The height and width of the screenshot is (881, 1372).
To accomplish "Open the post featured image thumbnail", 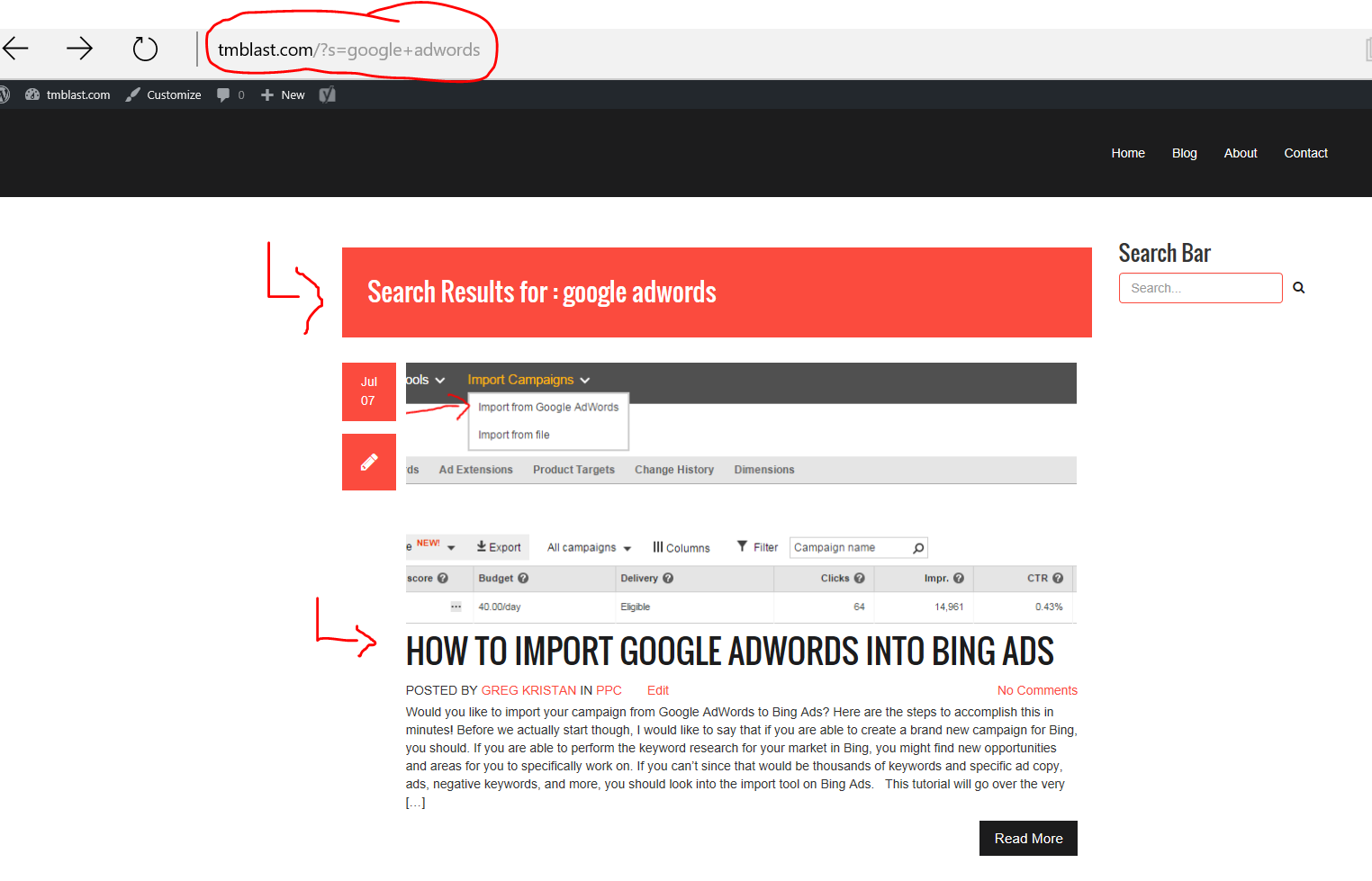I will tap(741, 492).
